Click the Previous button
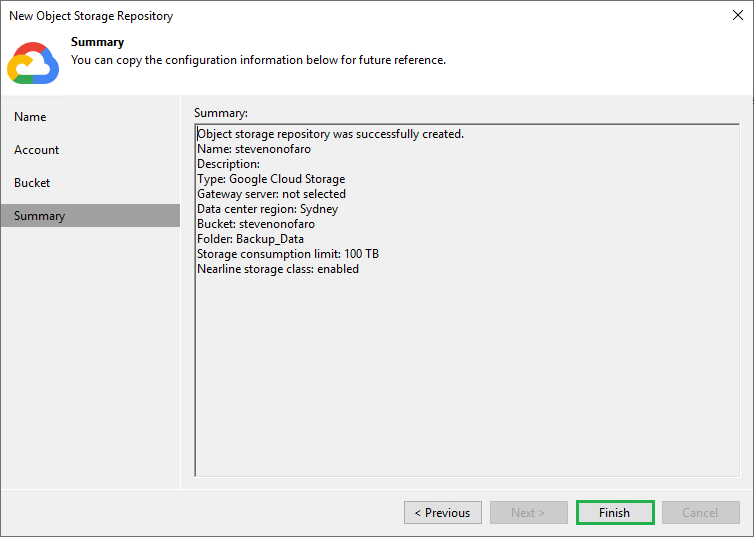This screenshot has width=754, height=537. click(x=443, y=513)
